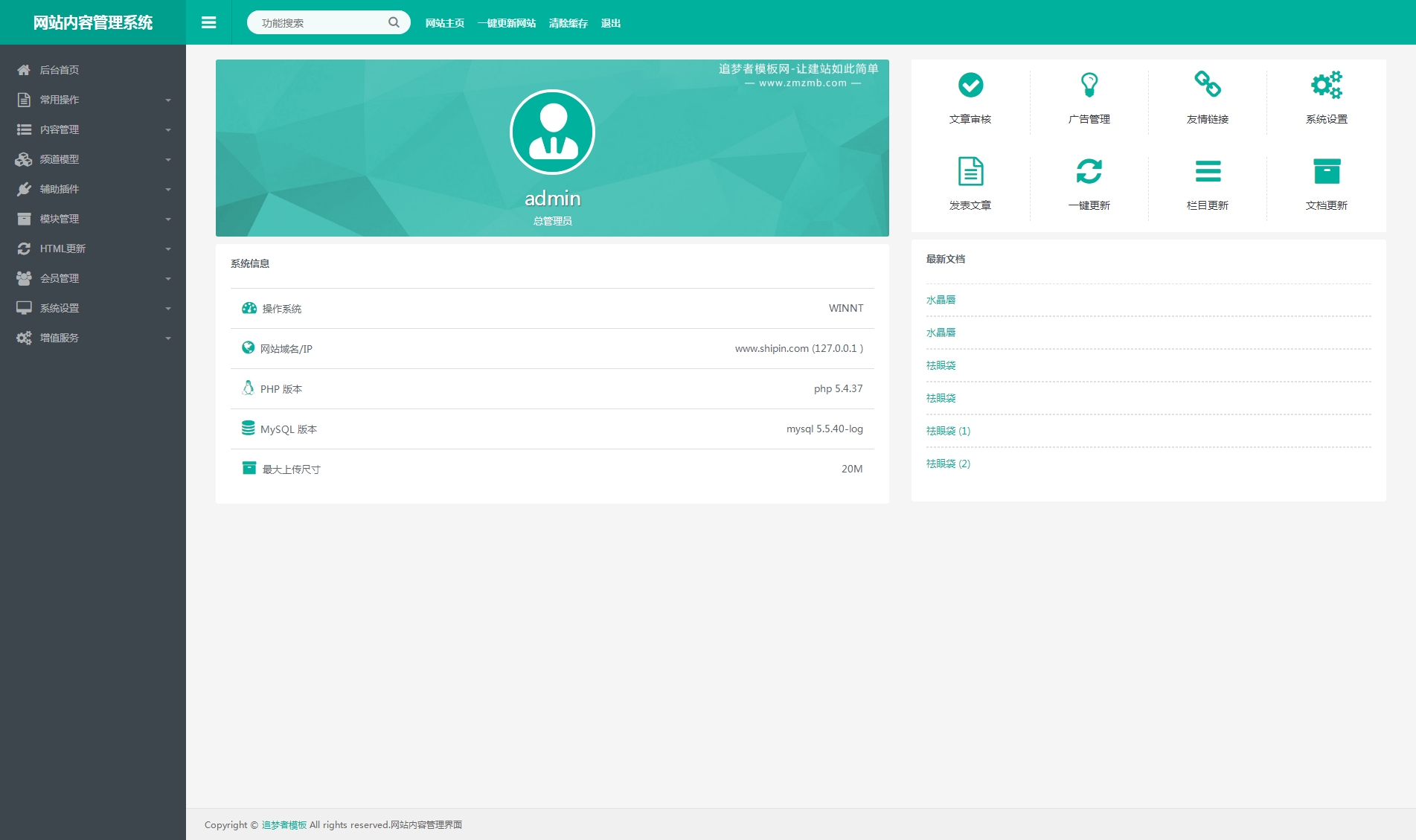Click the 文档更新 archive box icon
The width and height of the screenshot is (1416, 840).
tap(1326, 172)
